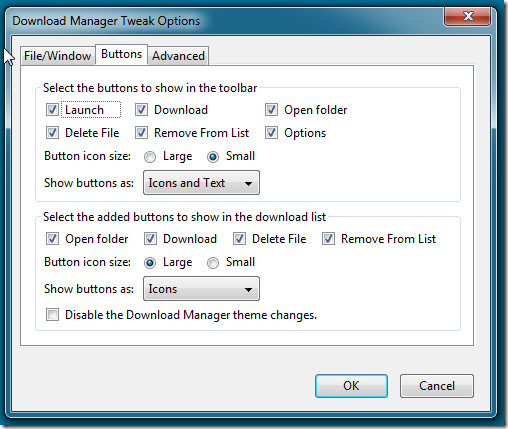Uncheck download list Remove From List checkbox
Screen dimensions: 508x429
click(x=328, y=239)
